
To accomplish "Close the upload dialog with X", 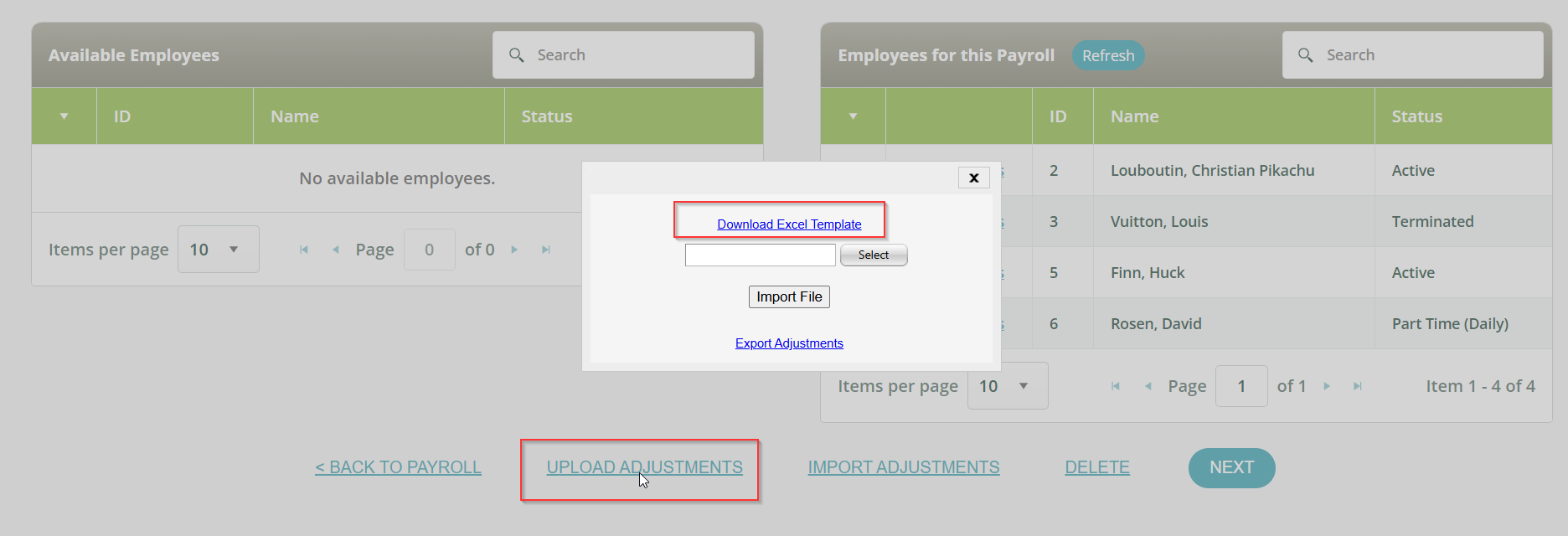I will point(973,178).
